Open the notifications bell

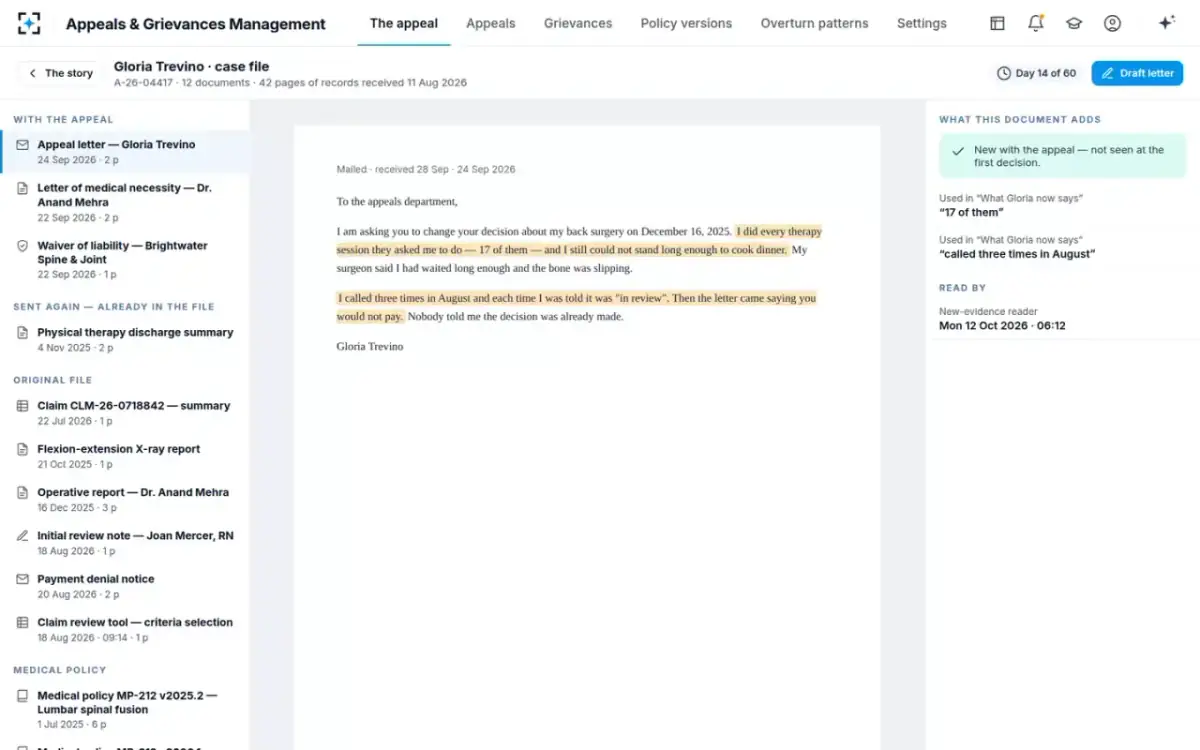1036,23
